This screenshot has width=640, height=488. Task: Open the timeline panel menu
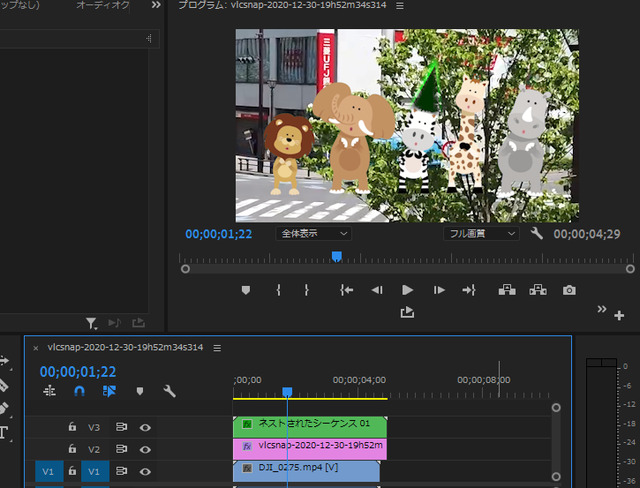[217, 348]
